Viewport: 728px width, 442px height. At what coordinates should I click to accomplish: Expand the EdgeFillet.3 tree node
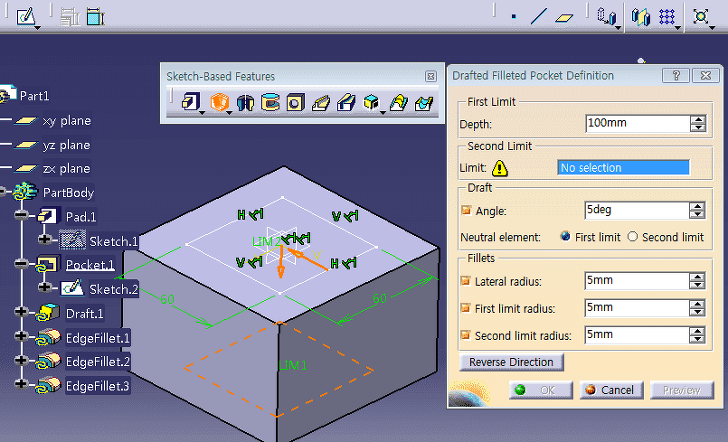(21, 384)
